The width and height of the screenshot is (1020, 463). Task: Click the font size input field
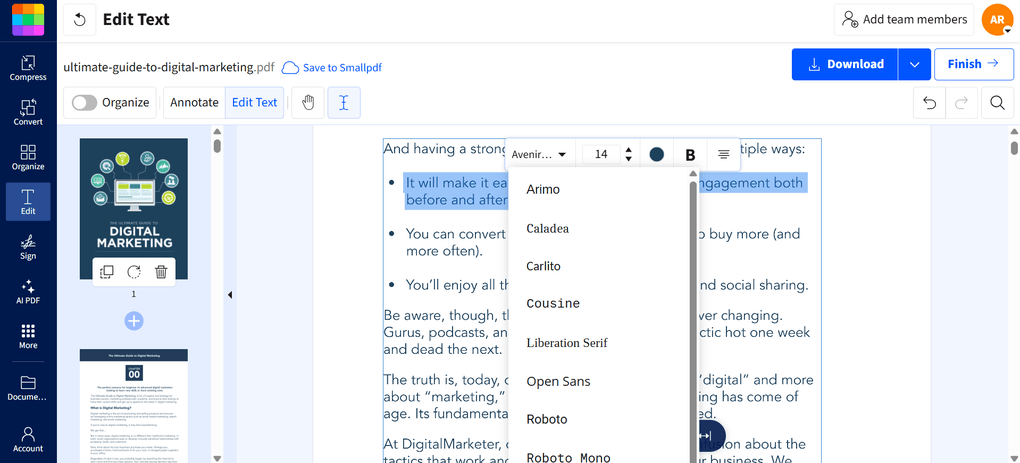click(x=602, y=155)
